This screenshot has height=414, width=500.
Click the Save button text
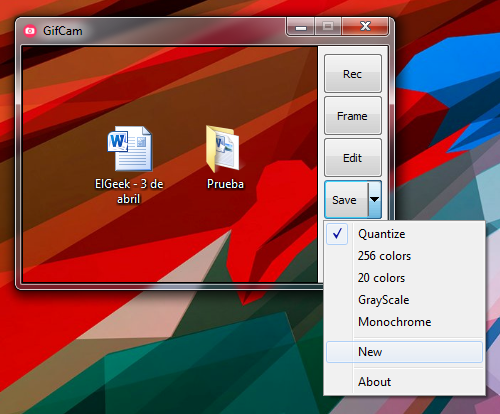pyautogui.click(x=344, y=200)
